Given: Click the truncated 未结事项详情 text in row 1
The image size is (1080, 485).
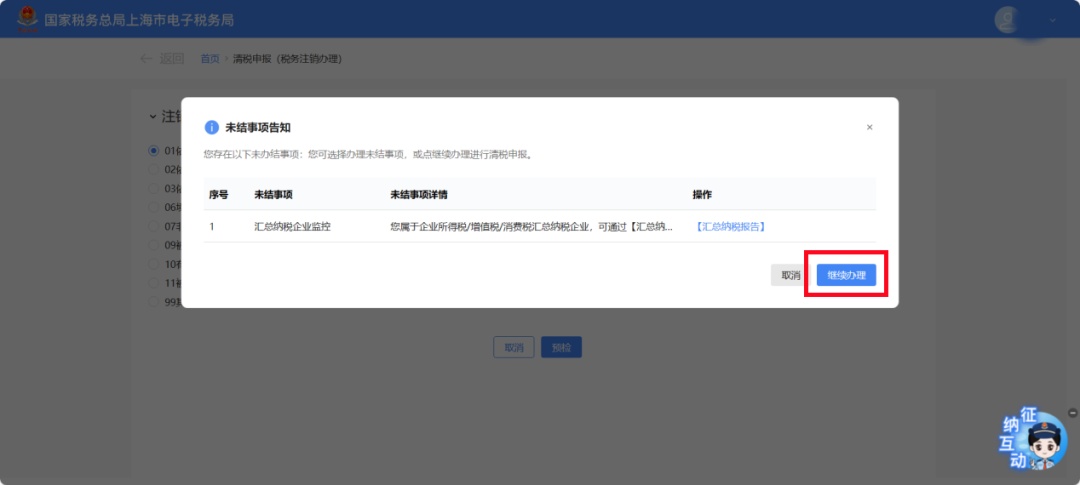Looking at the screenshot, I should [x=530, y=227].
